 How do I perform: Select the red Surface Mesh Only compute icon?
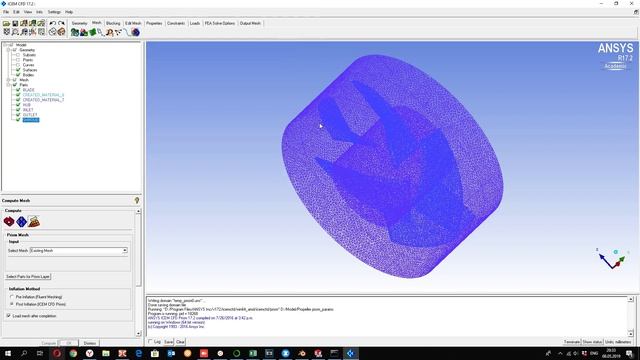[9, 221]
